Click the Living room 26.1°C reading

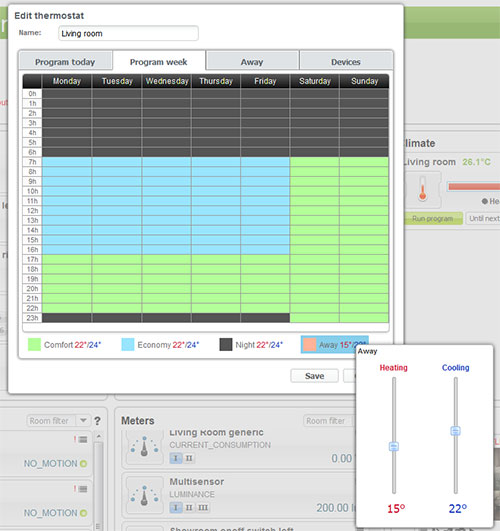coord(477,162)
